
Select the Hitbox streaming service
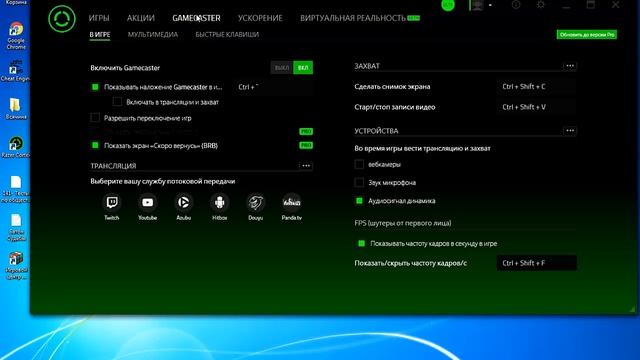pos(220,202)
